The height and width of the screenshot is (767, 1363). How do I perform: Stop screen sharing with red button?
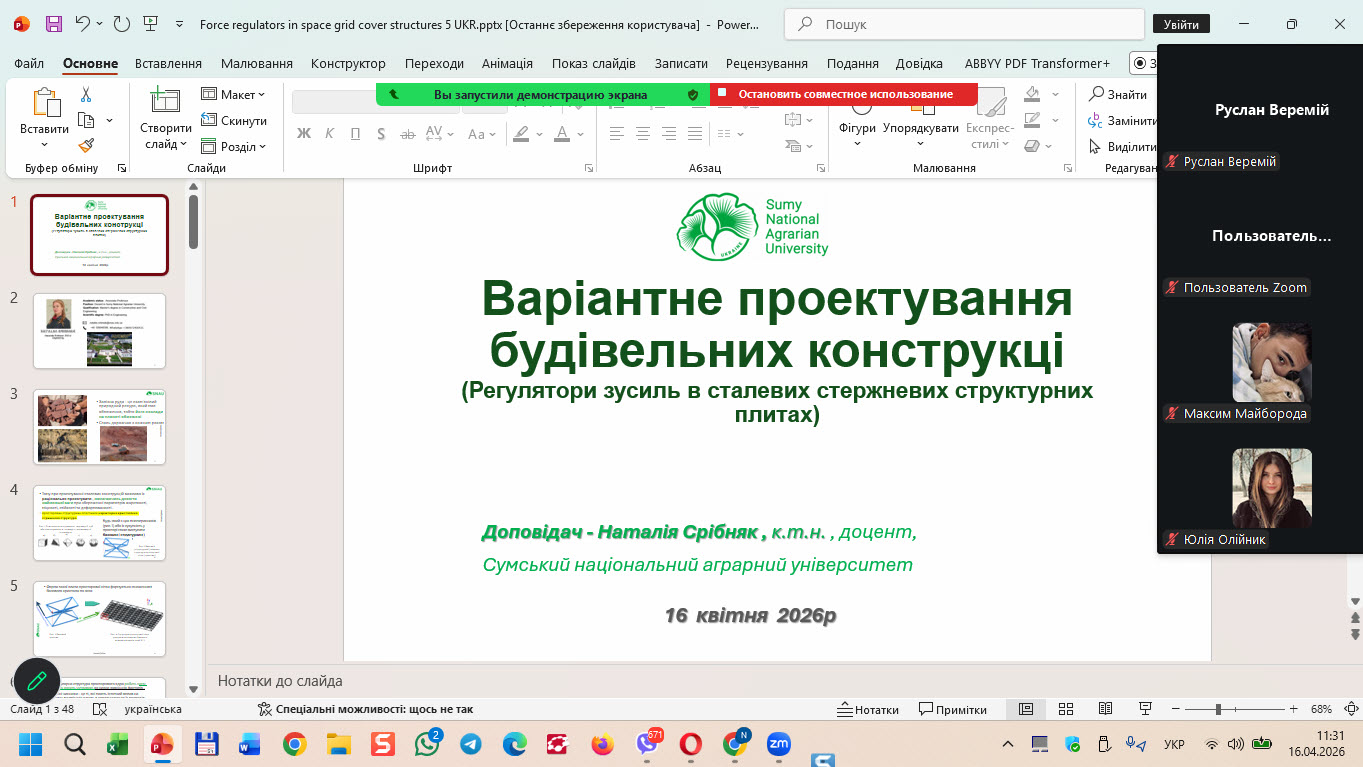tap(843, 94)
